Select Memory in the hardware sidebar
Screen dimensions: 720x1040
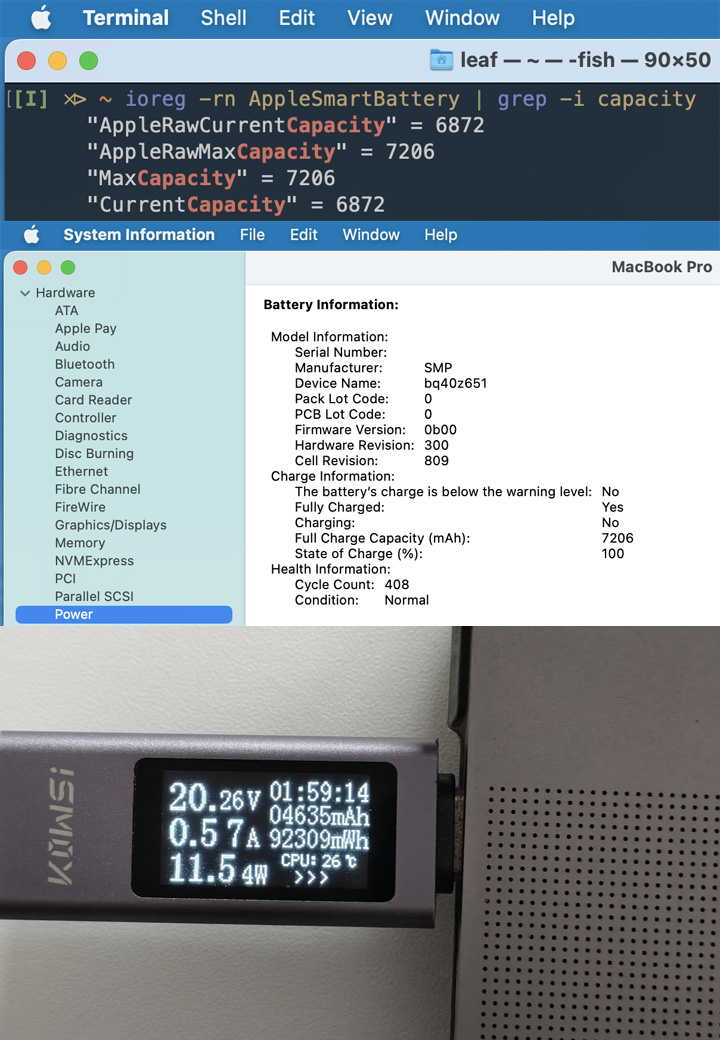point(80,543)
